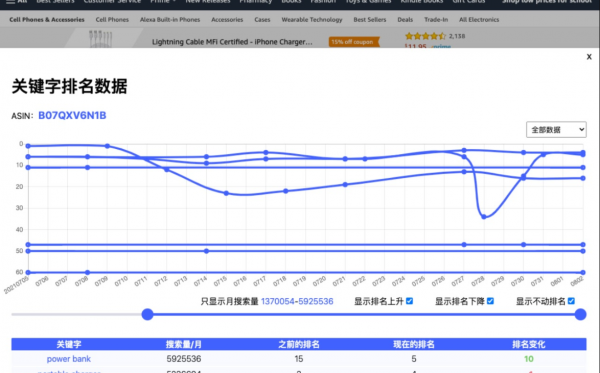This screenshot has width=600, height=373.
Task: Open the power bank keyword link
Action: pos(69,359)
